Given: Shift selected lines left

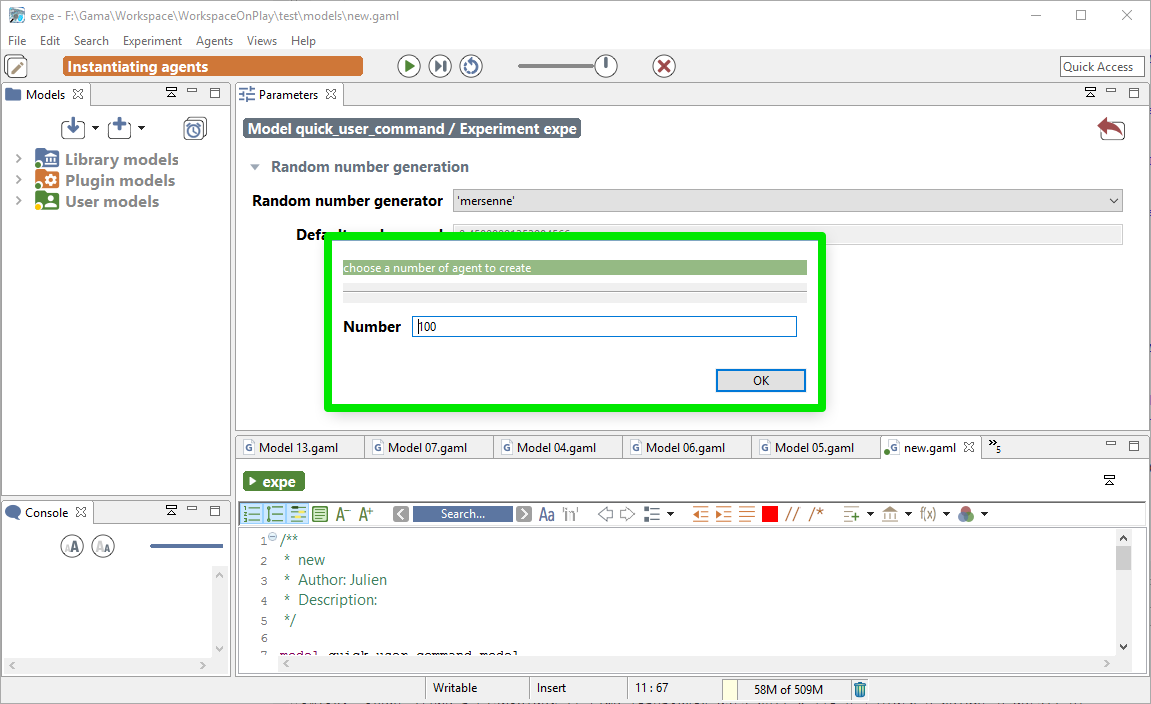Looking at the screenshot, I should click(700, 514).
